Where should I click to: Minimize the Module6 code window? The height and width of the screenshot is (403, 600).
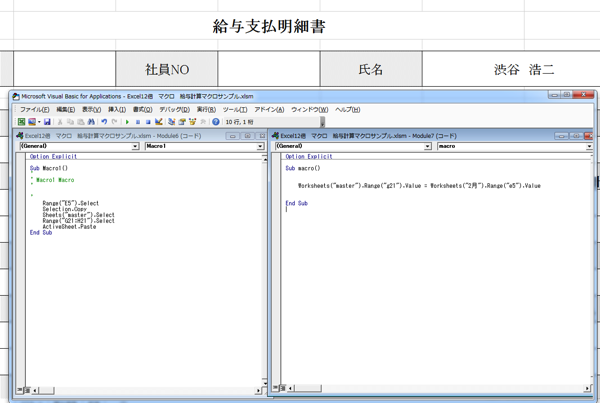232,136
